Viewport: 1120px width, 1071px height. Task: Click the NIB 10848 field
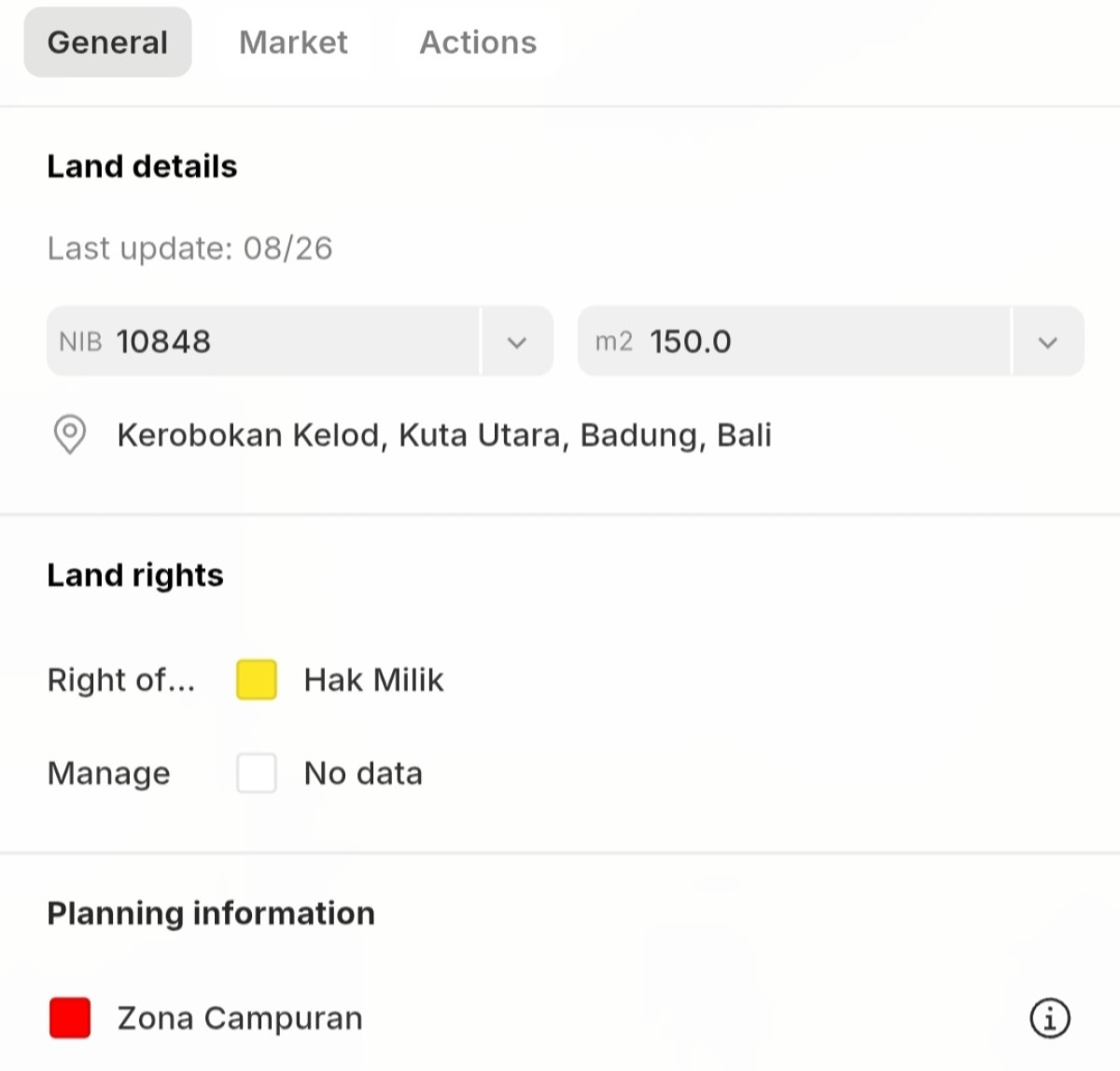point(263,342)
